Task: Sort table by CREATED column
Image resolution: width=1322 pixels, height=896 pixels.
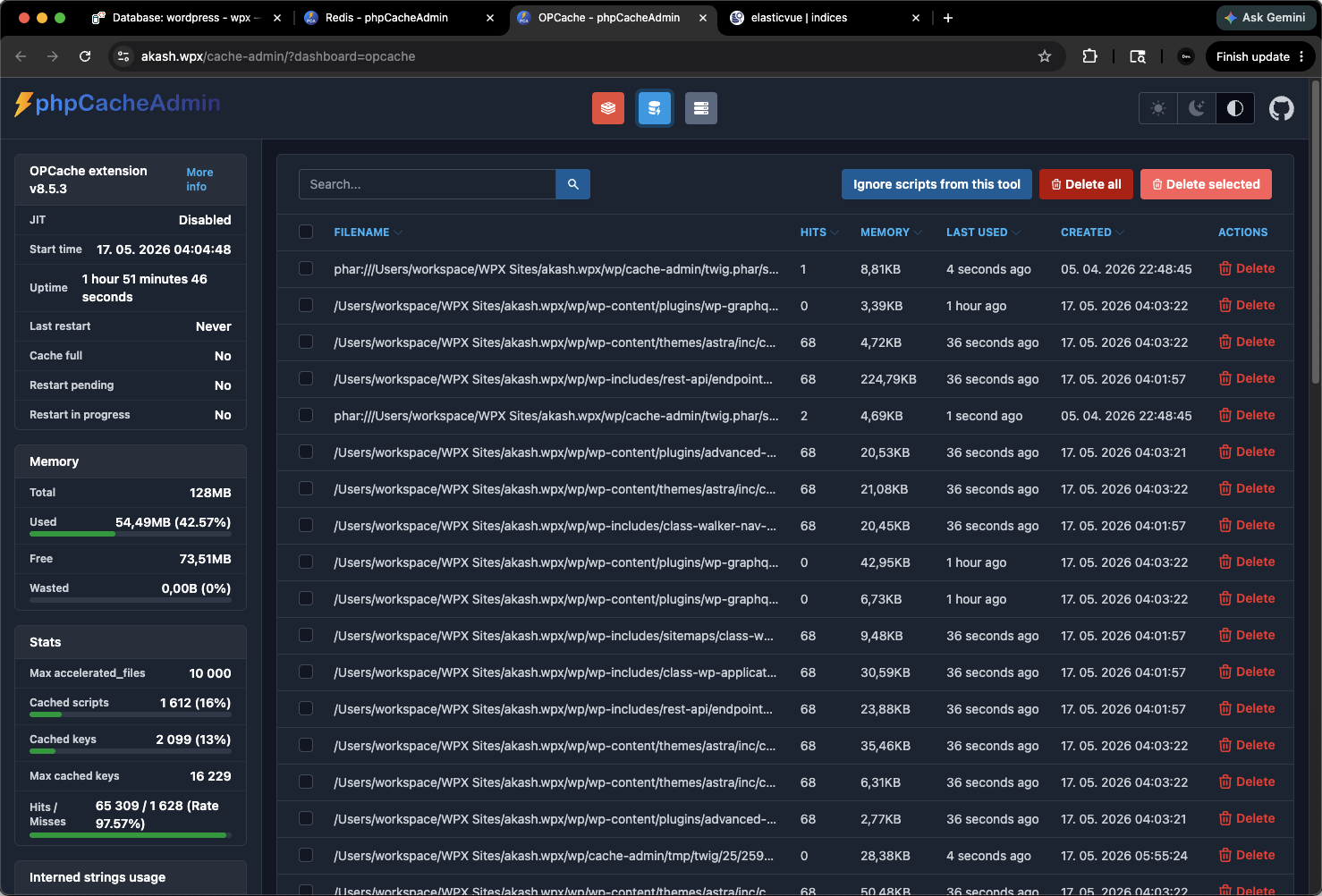Action: click(1092, 232)
